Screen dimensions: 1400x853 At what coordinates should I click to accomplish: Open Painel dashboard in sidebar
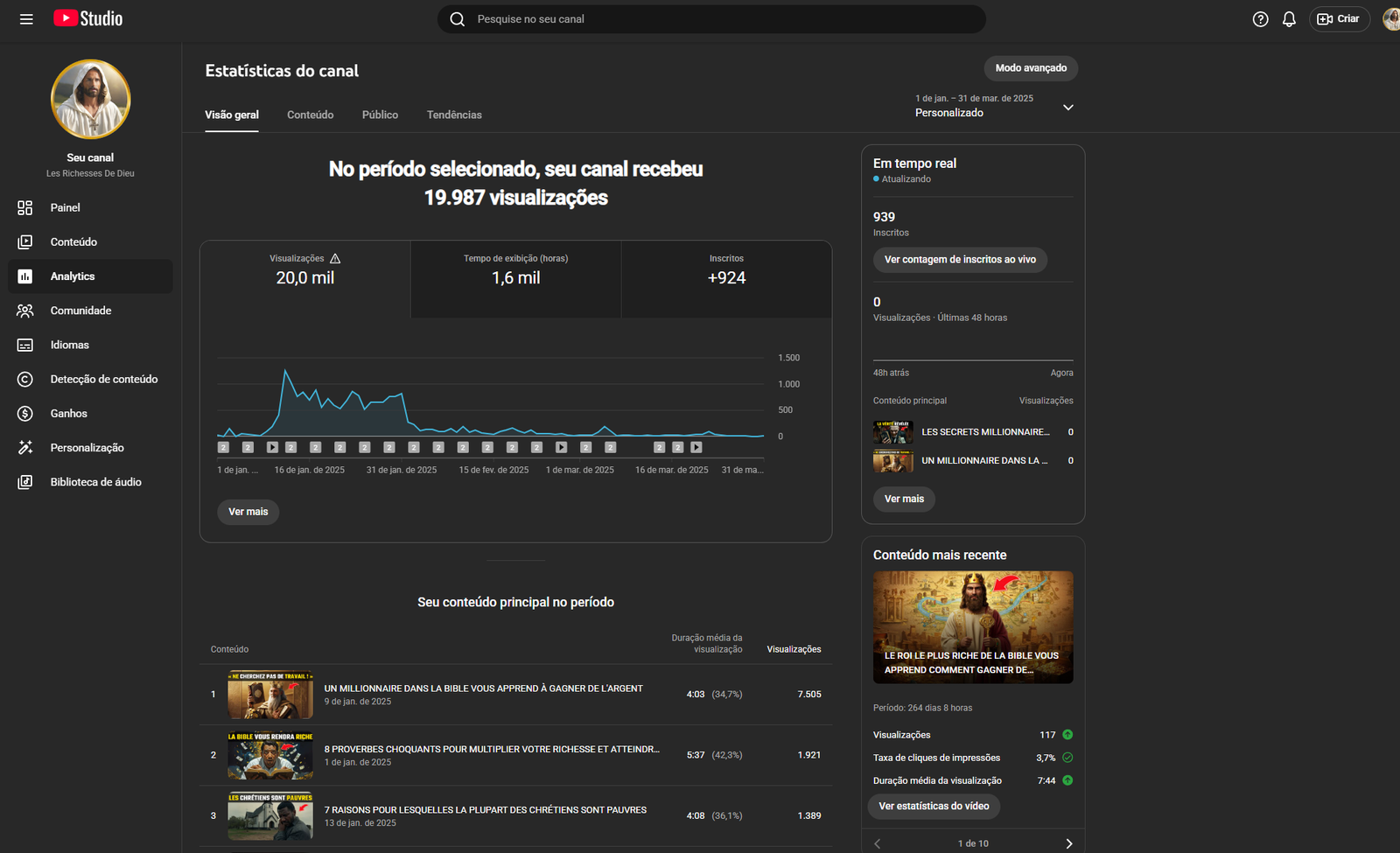click(65, 207)
